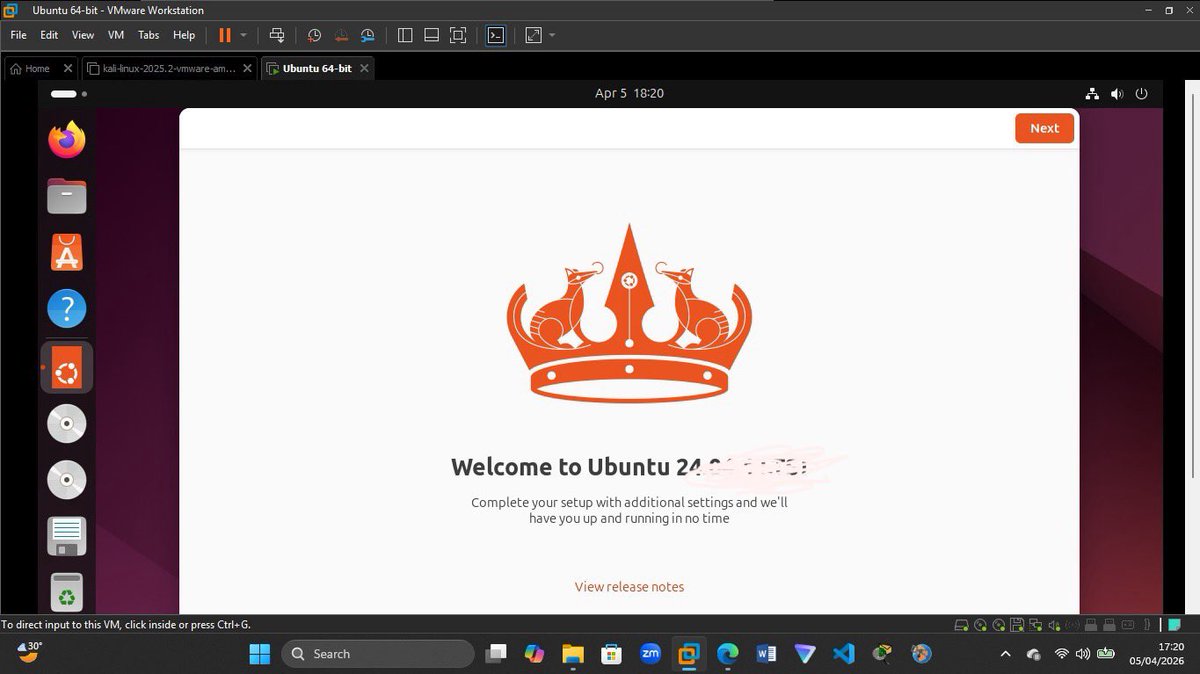The height and width of the screenshot is (674, 1200).
Task: Click the network adapter status icon
Action: [x=1035, y=625]
